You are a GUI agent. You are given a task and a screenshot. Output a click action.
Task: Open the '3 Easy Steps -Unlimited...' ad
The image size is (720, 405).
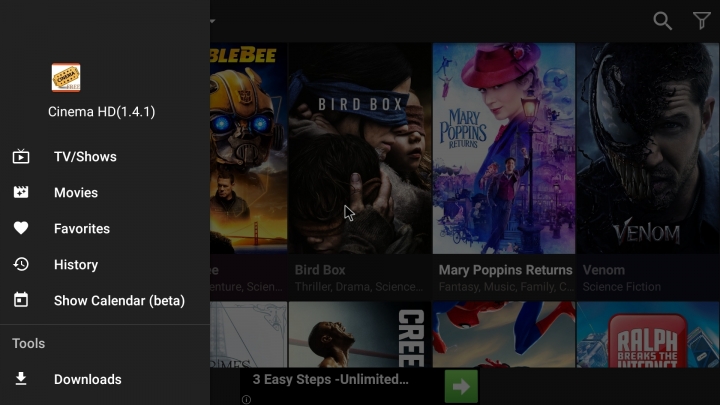(x=330, y=379)
